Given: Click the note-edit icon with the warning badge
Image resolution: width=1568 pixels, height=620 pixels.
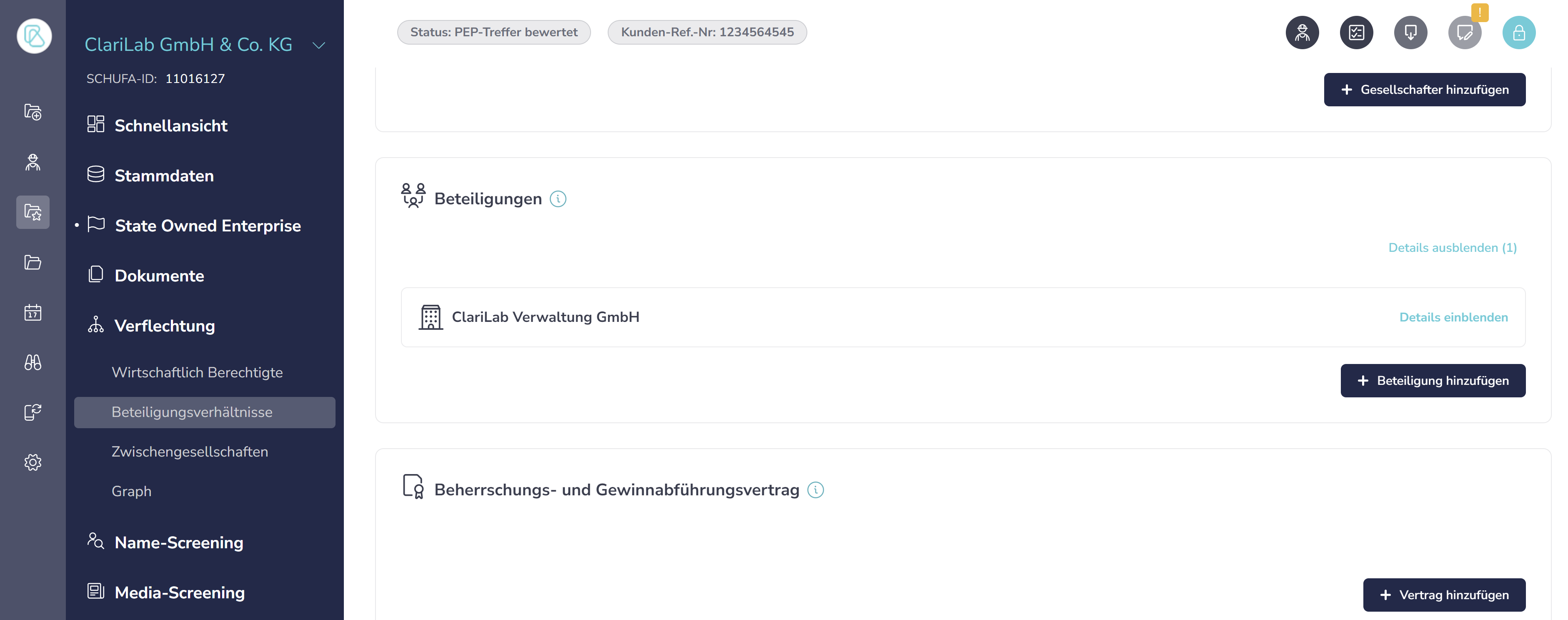Looking at the screenshot, I should 1465,32.
